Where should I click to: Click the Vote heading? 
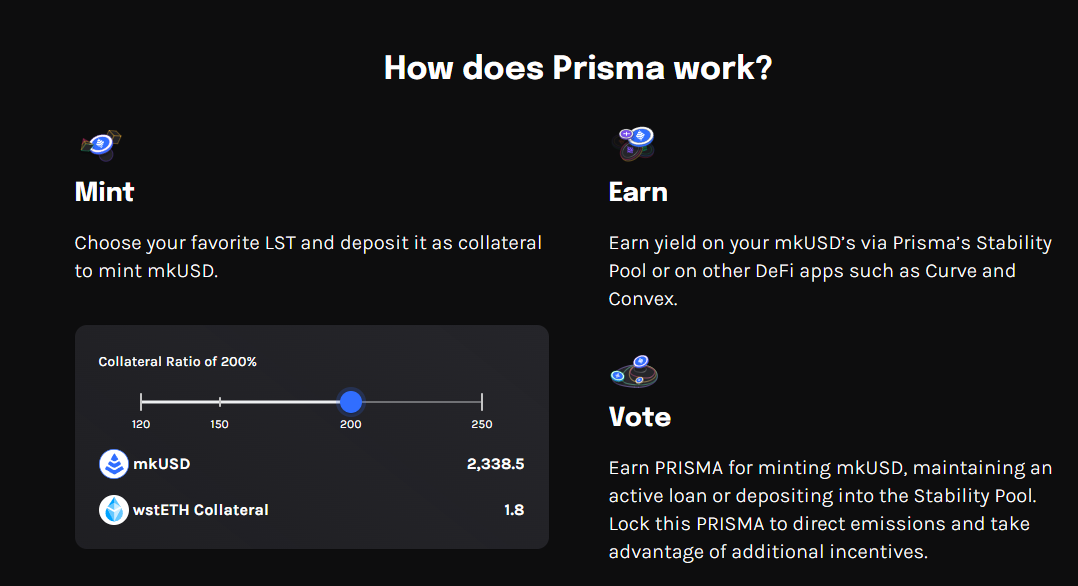click(x=639, y=417)
